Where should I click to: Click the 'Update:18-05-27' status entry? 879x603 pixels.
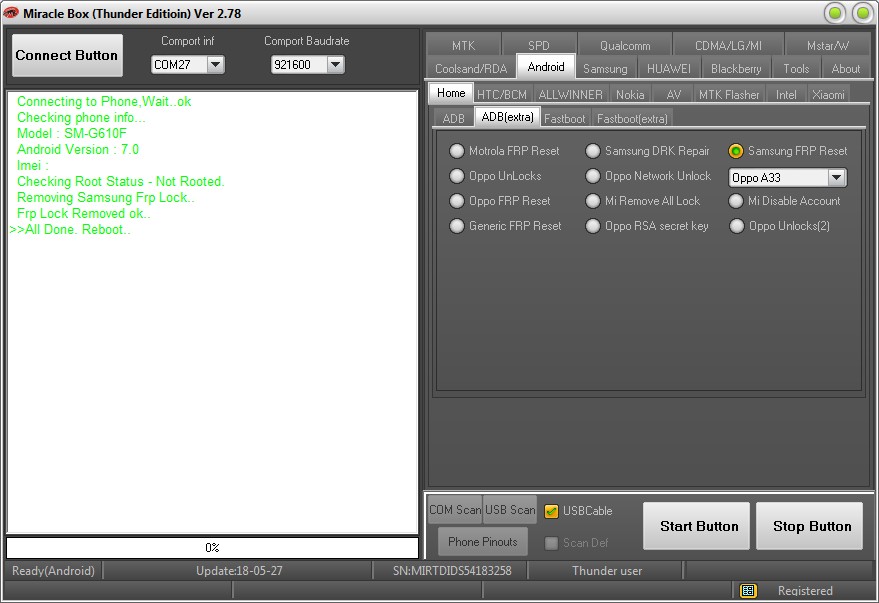tap(239, 570)
